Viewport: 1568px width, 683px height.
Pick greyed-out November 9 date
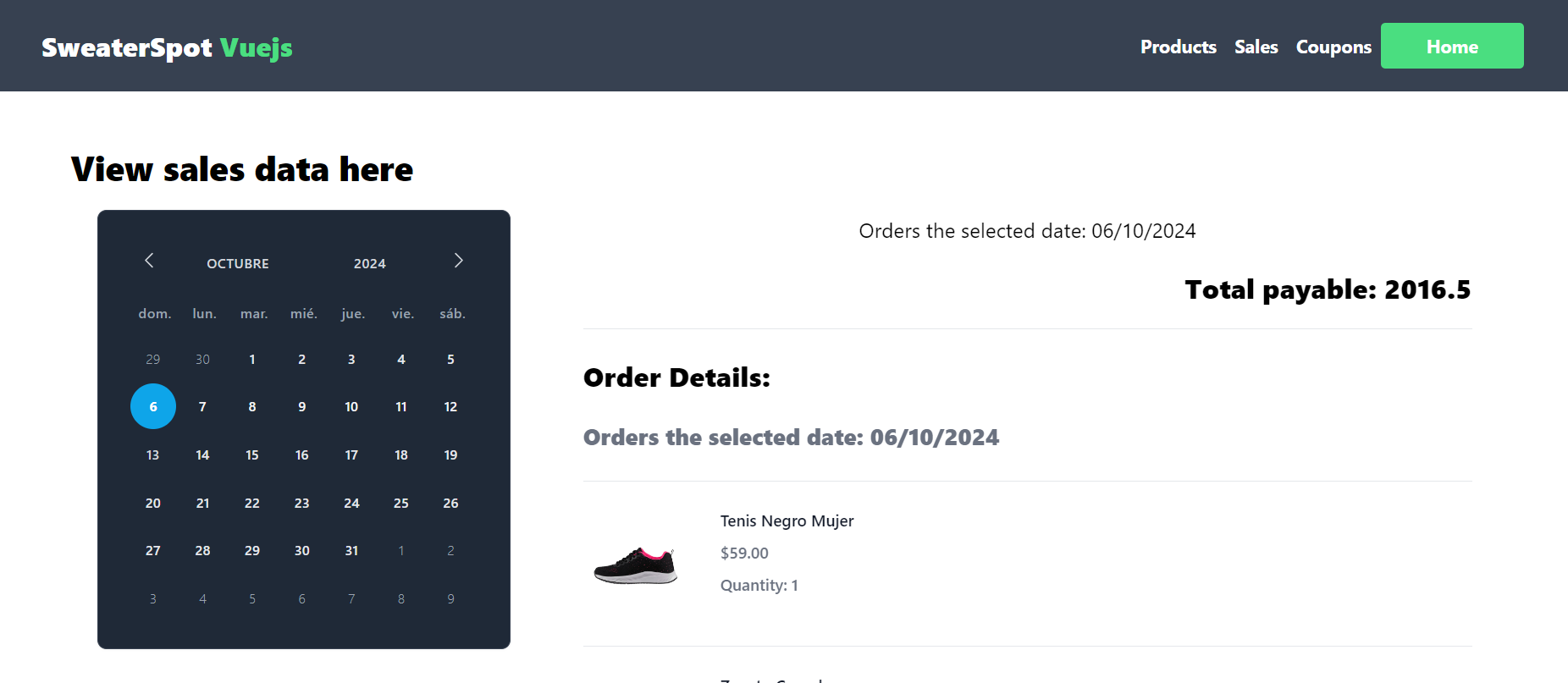pyautogui.click(x=450, y=599)
